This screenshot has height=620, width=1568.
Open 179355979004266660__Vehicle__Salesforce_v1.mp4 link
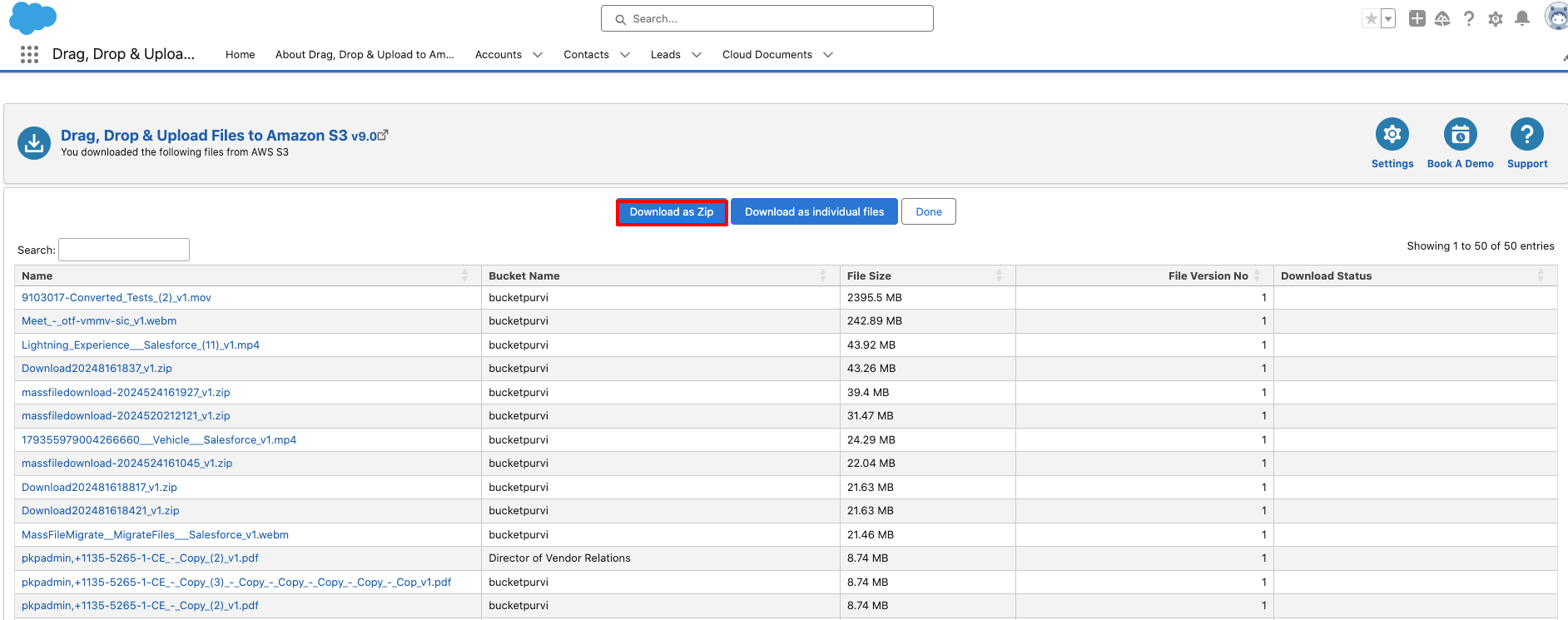click(x=159, y=440)
